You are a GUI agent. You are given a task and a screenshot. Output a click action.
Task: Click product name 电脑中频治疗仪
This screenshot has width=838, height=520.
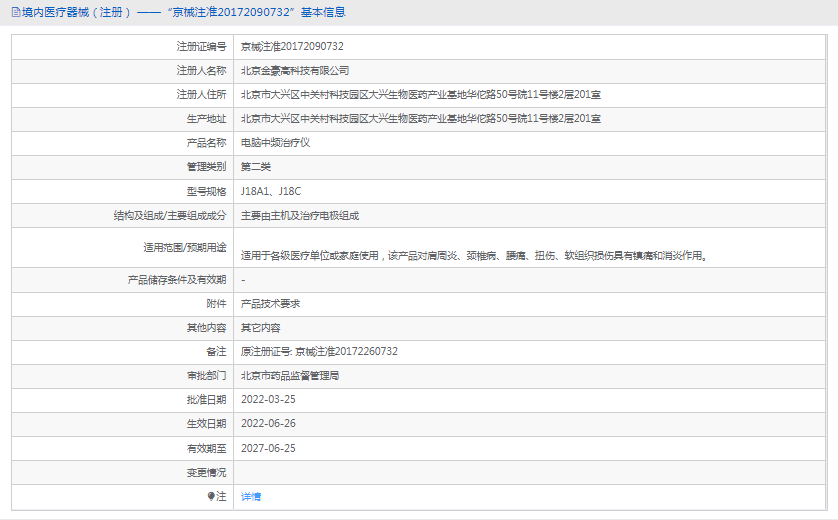click(275, 143)
